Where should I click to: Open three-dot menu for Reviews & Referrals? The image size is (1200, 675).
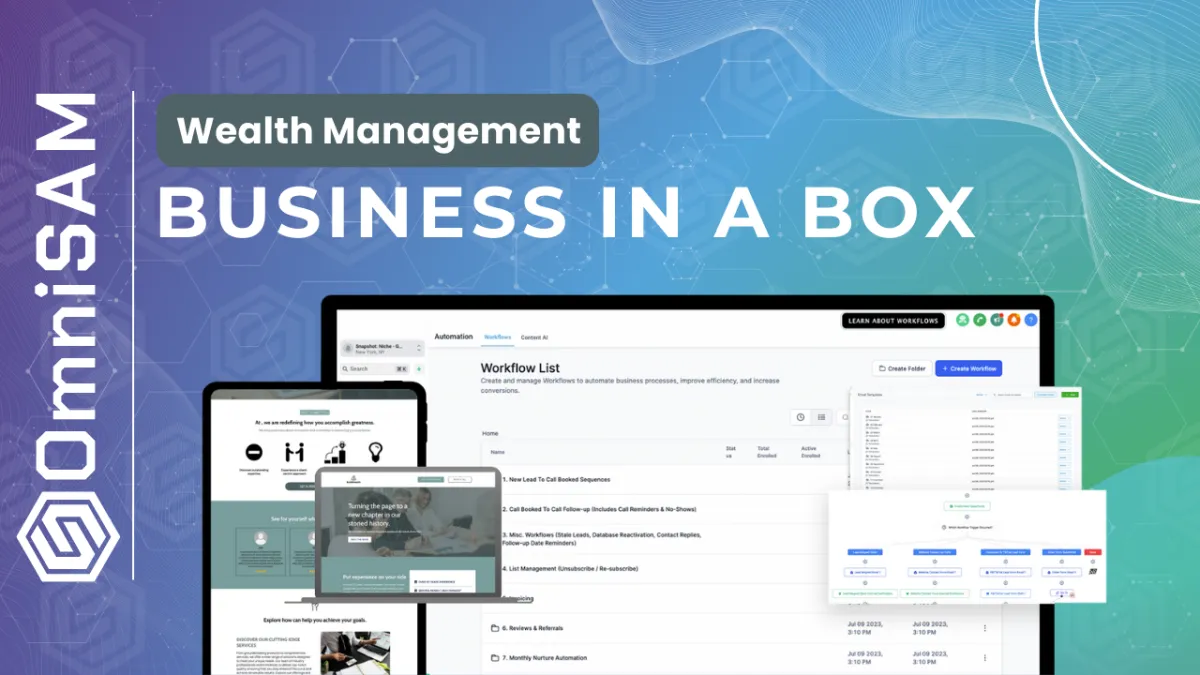tap(985, 628)
